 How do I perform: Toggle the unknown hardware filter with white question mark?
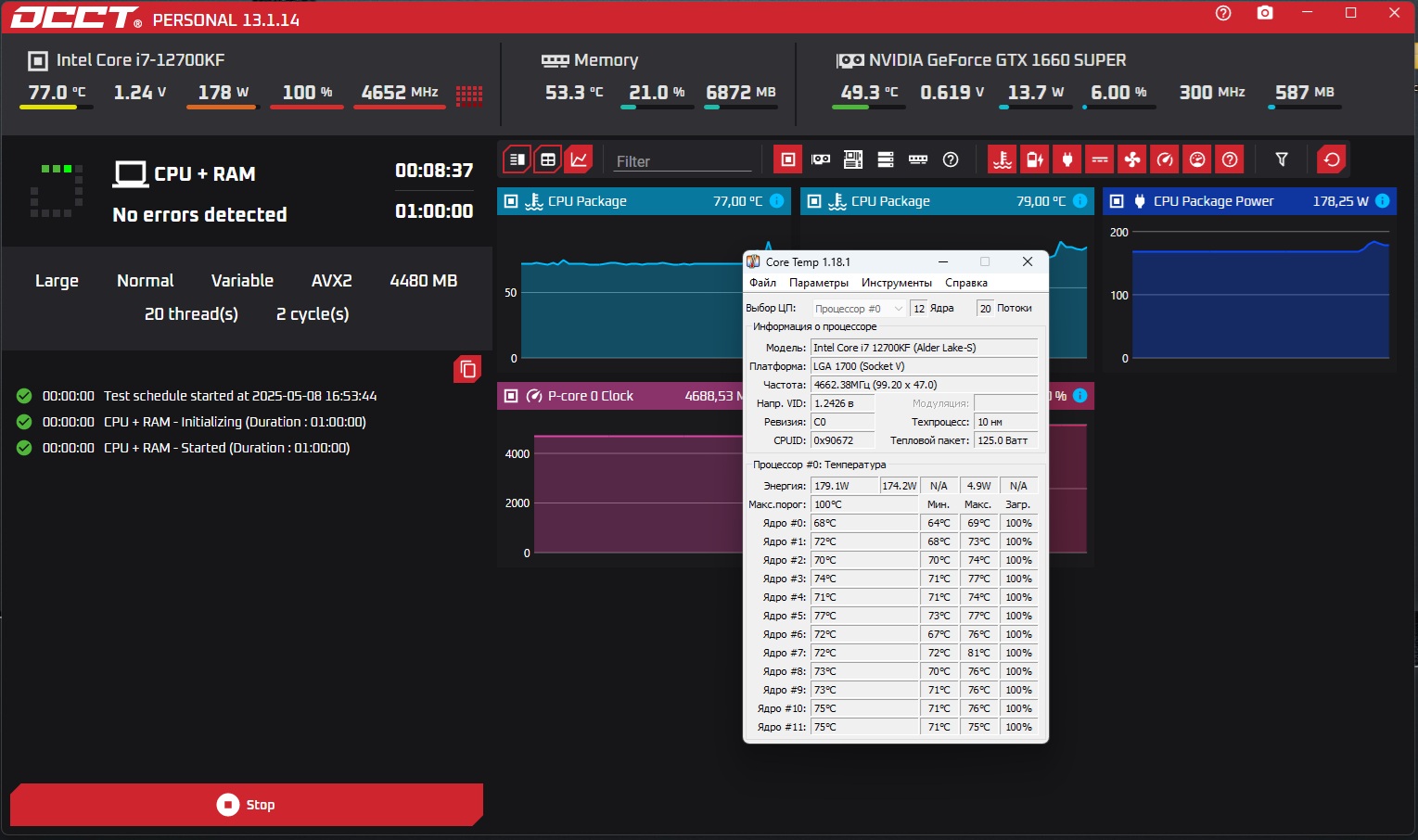[x=951, y=159]
